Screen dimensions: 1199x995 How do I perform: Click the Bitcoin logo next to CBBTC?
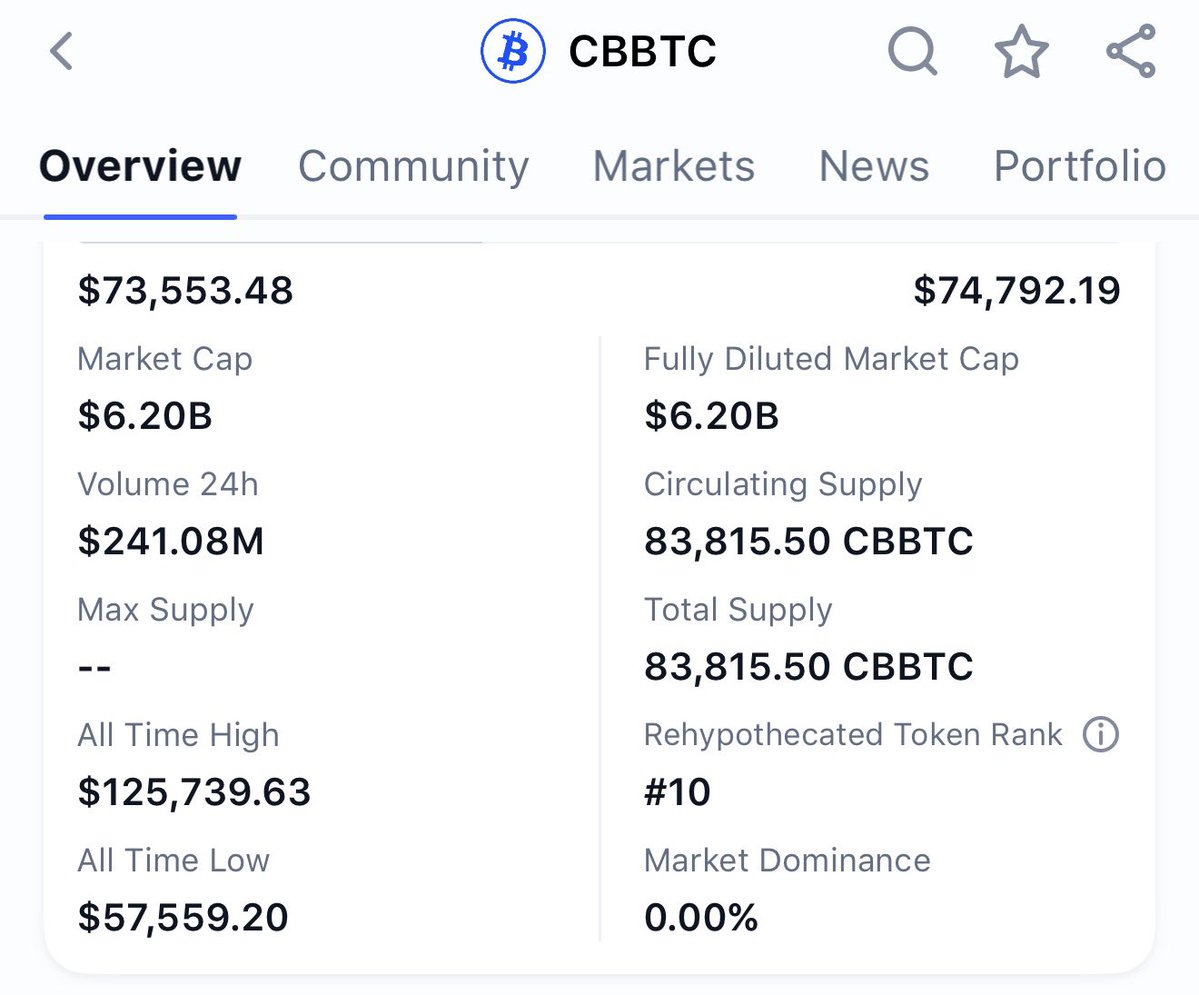click(x=512, y=49)
